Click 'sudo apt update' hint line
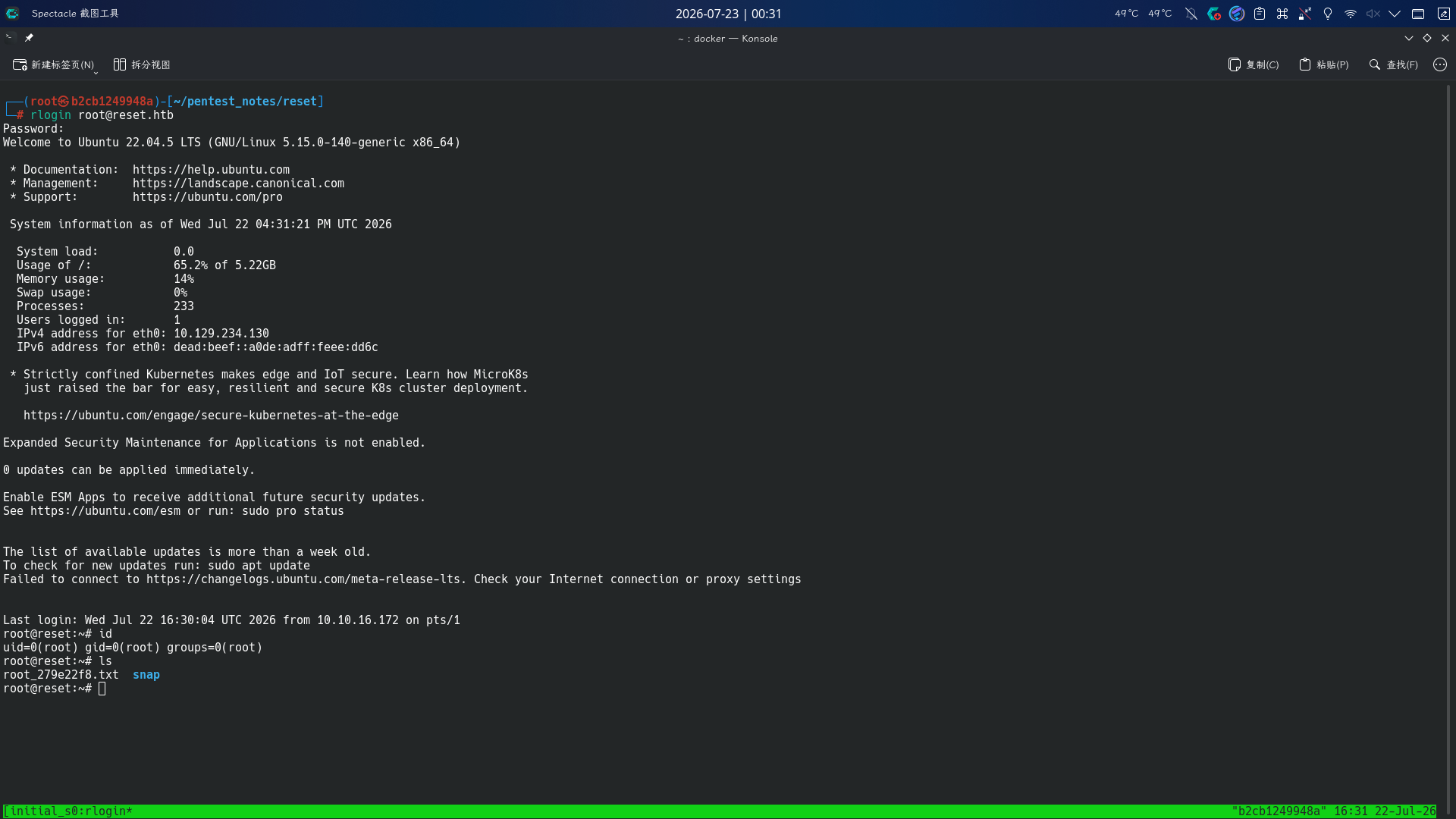Screen dimensions: 1456x819 [156, 566]
